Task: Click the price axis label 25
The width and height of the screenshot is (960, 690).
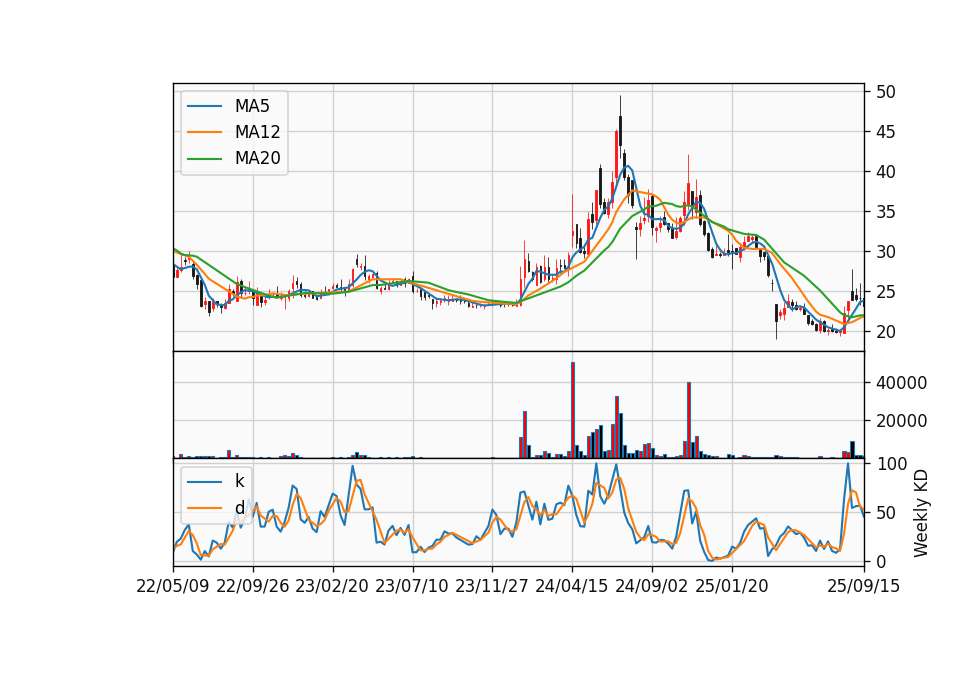Action: (x=885, y=292)
